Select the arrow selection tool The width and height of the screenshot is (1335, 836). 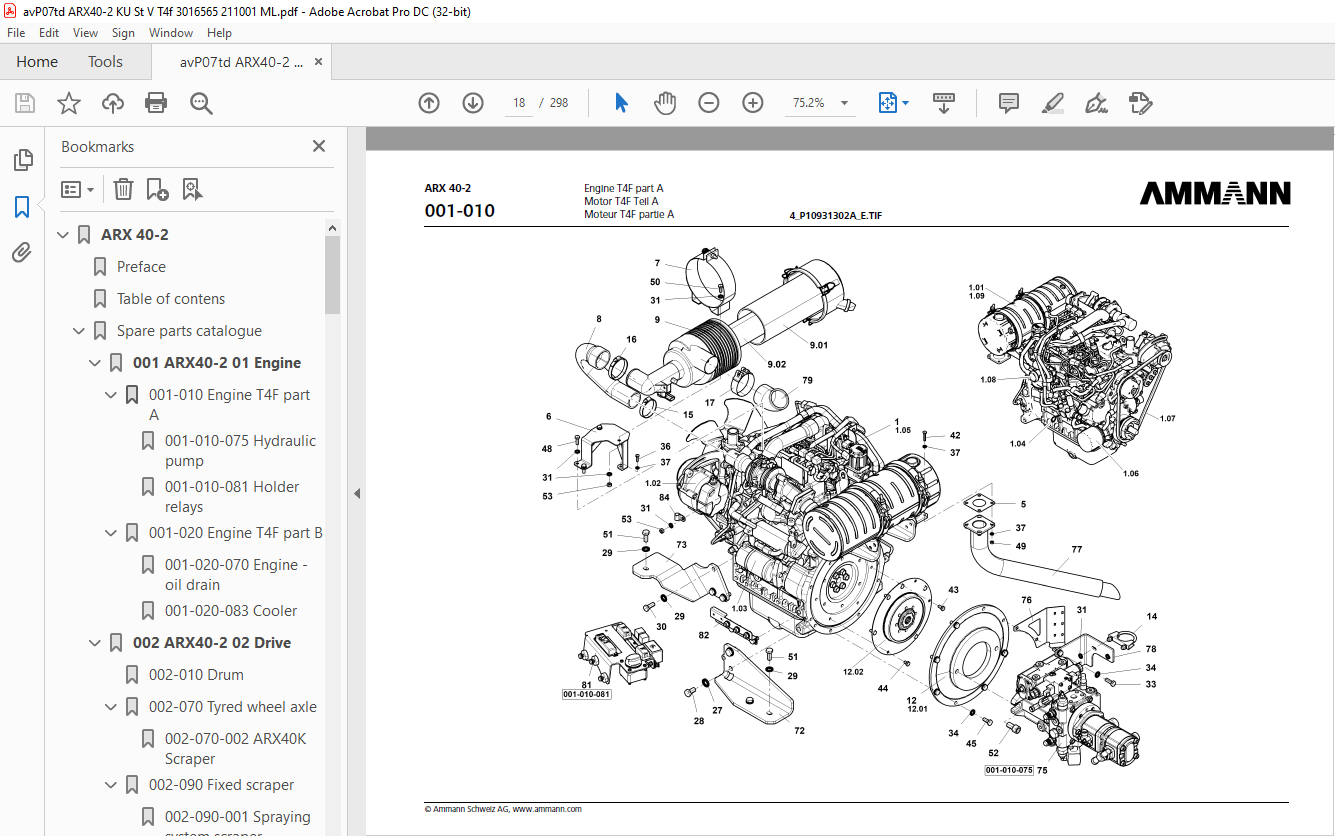pyautogui.click(x=621, y=103)
